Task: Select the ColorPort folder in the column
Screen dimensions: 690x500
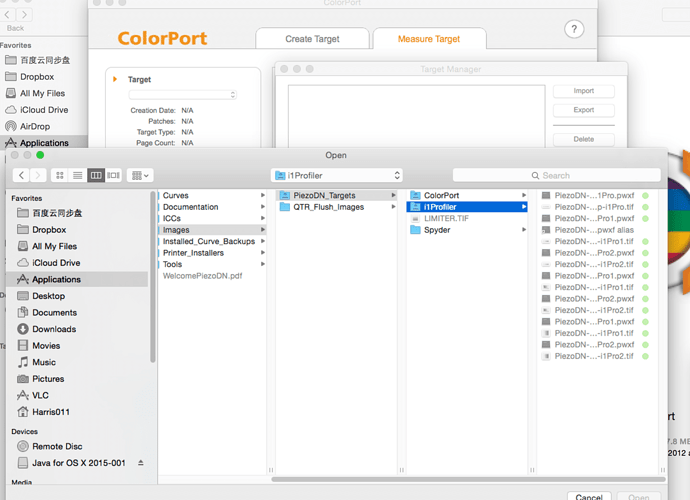Action: click(x=441, y=195)
